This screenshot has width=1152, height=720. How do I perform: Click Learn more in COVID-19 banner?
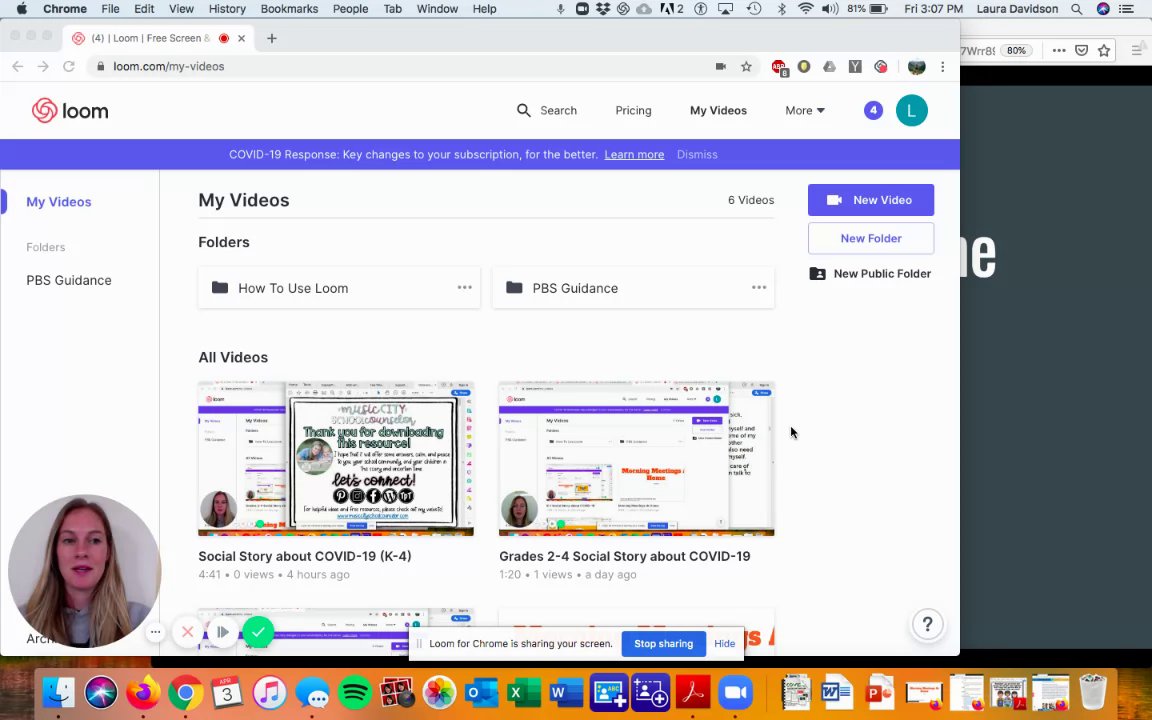[x=634, y=154]
